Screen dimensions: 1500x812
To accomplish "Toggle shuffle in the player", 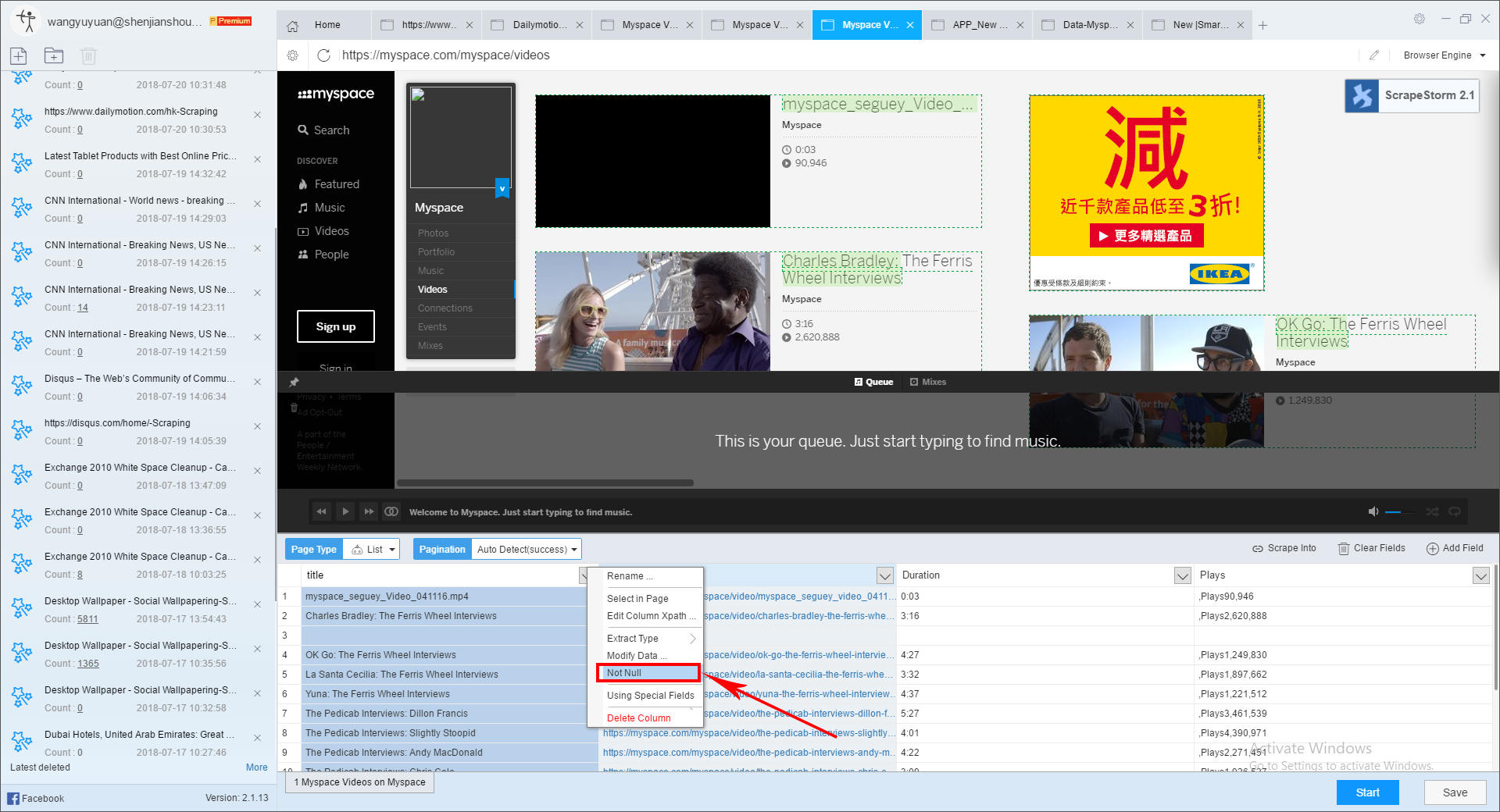I will [1432, 511].
